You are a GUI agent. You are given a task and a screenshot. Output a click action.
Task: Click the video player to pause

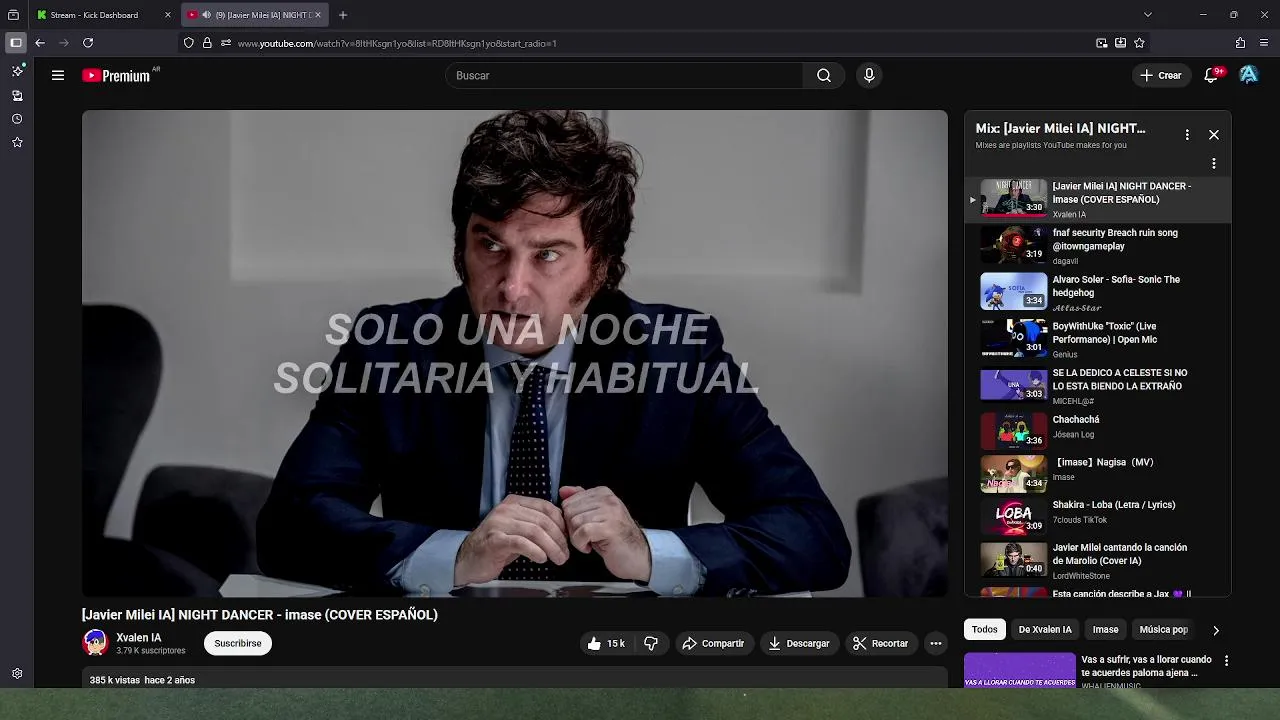click(515, 353)
